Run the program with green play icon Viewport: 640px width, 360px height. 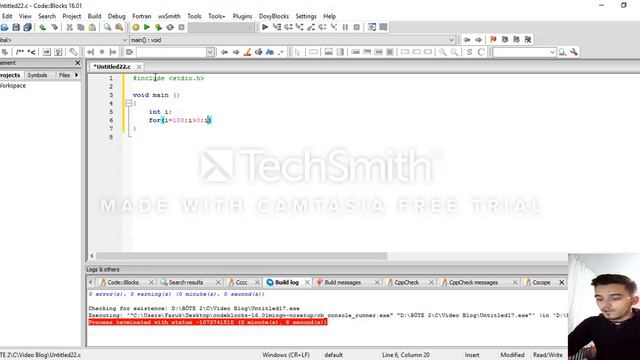[147, 27]
